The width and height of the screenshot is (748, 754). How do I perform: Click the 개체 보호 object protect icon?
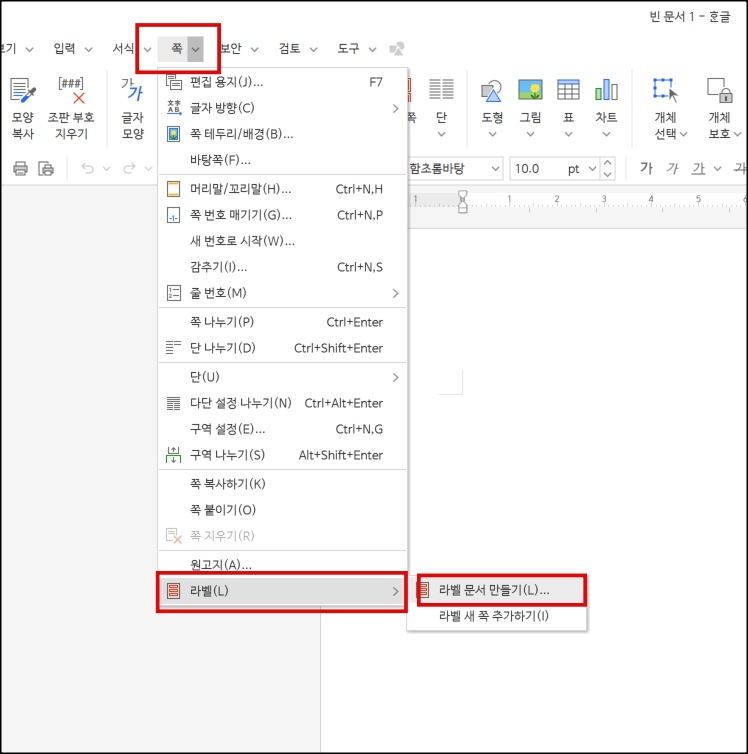(720, 90)
